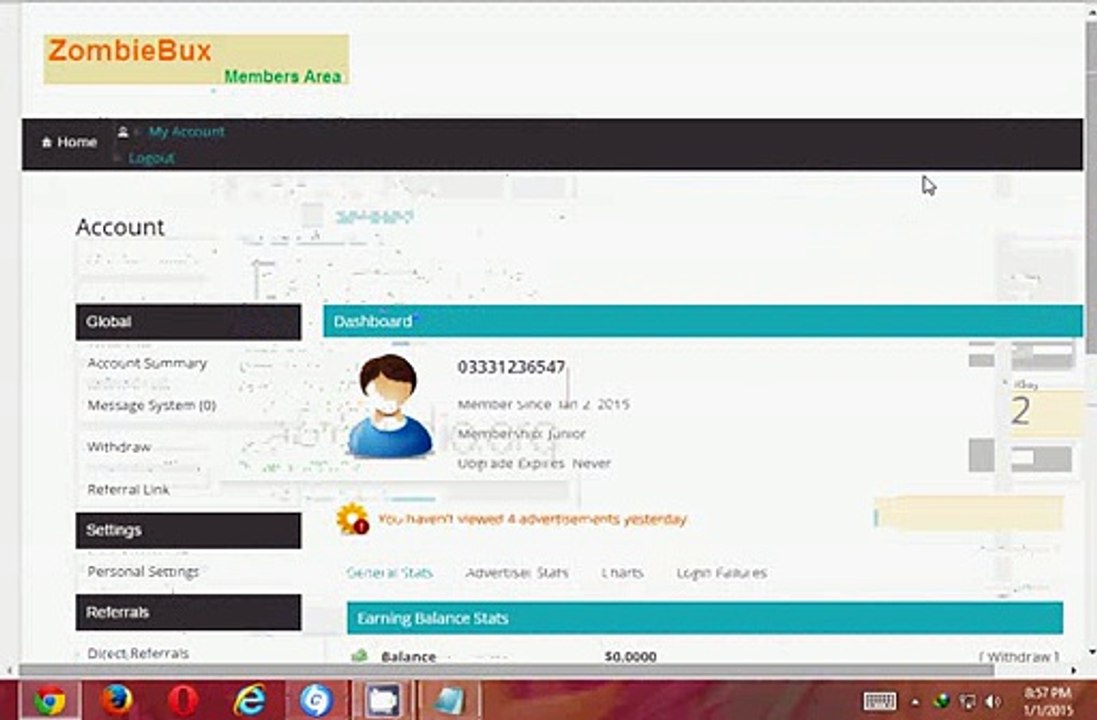Image resolution: width=1097 pixels, height=720 pixels.
Task: Click the My Account person icon
Action: point(122,132)
